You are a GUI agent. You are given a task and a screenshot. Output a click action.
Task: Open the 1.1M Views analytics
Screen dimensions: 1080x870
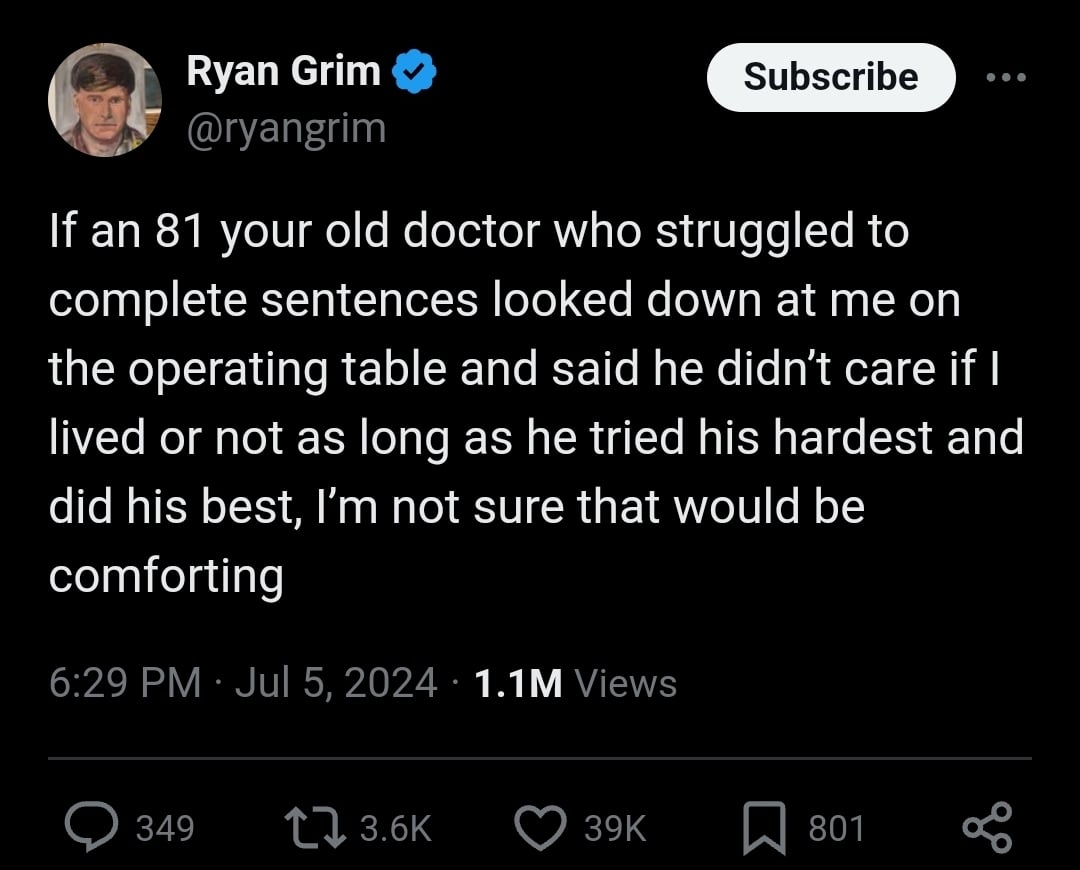576,684
